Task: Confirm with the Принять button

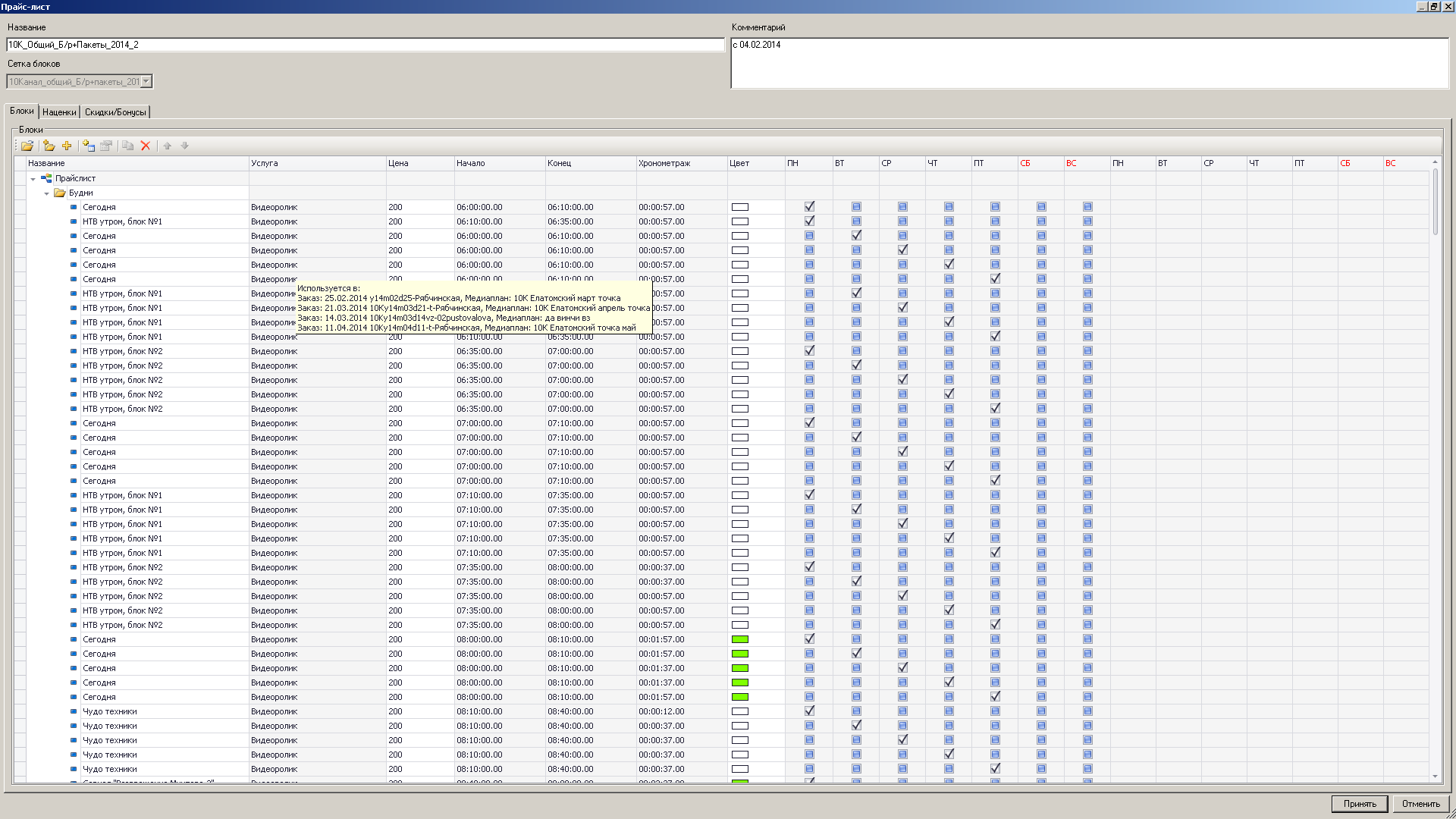Action: click(1360, 804)
